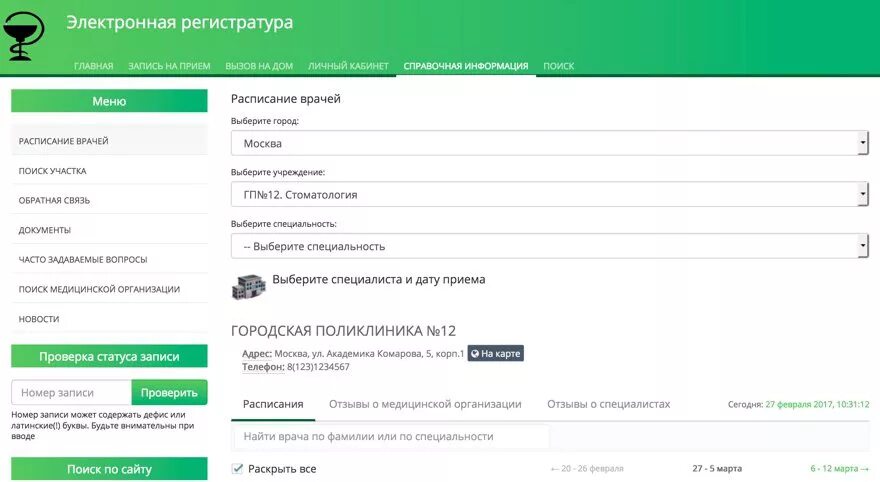
Task: Select 'РАСПИСАНИЕ ВРАЧЕЙ' in side menu
Action: tap(109, 141)
